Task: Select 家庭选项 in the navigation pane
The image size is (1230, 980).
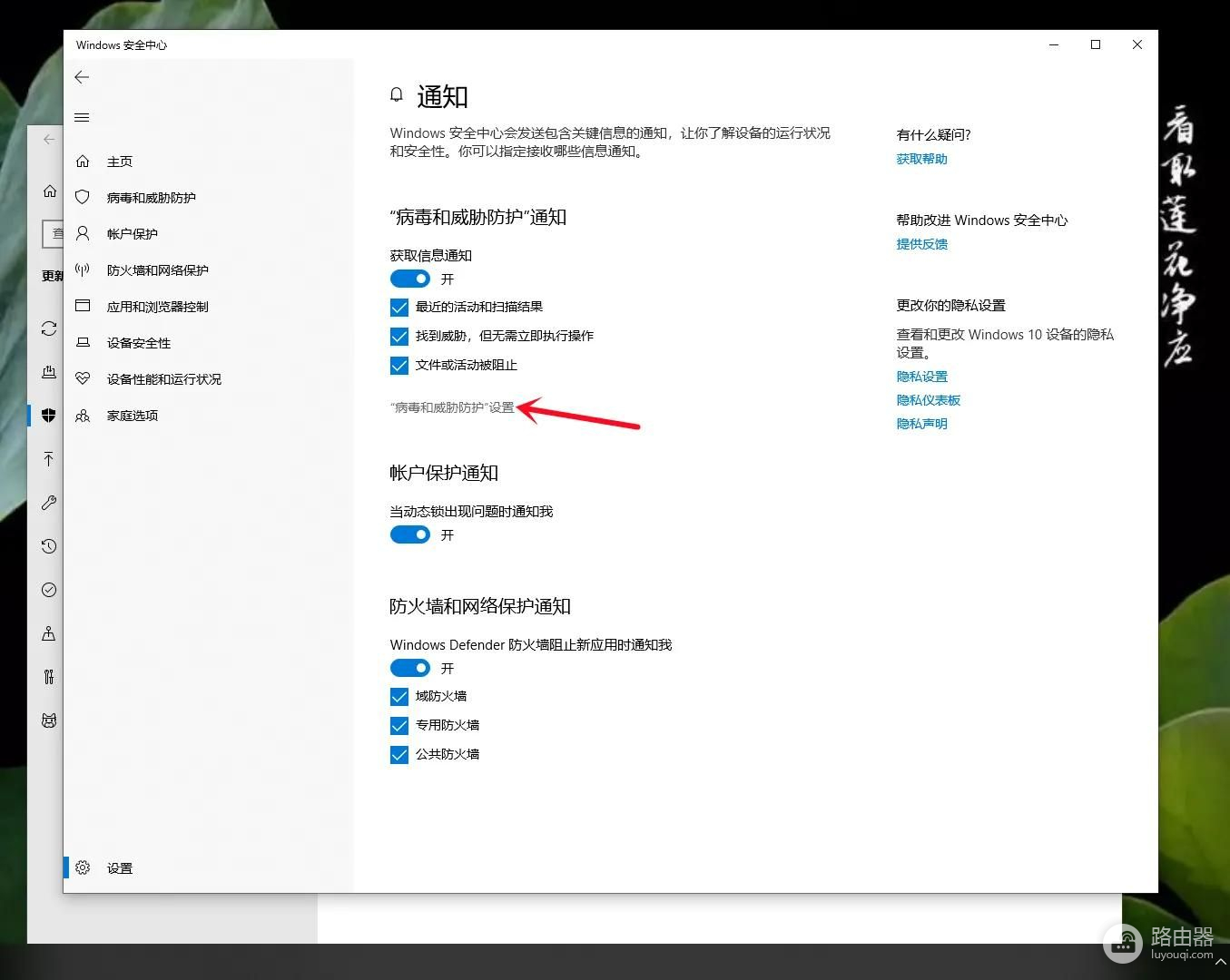Action: tap(133, 416)
